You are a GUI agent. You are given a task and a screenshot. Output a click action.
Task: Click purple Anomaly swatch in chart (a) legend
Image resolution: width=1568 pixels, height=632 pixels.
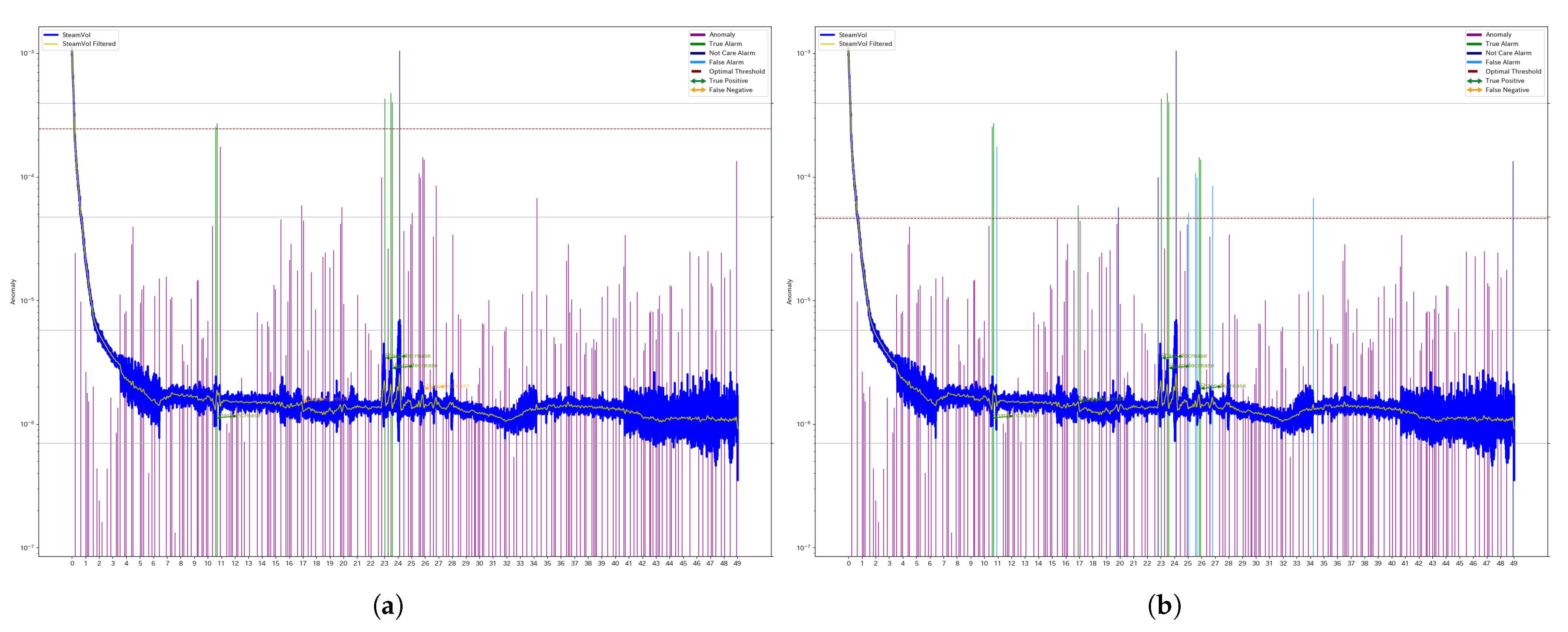(698, 35)
